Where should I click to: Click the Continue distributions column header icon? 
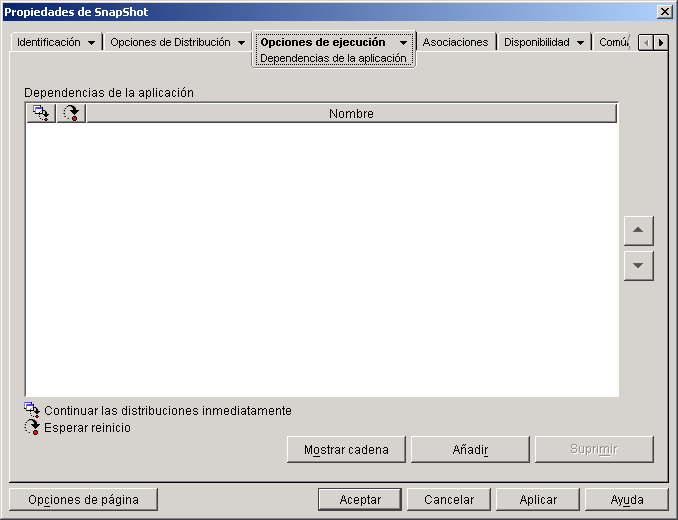41,113
